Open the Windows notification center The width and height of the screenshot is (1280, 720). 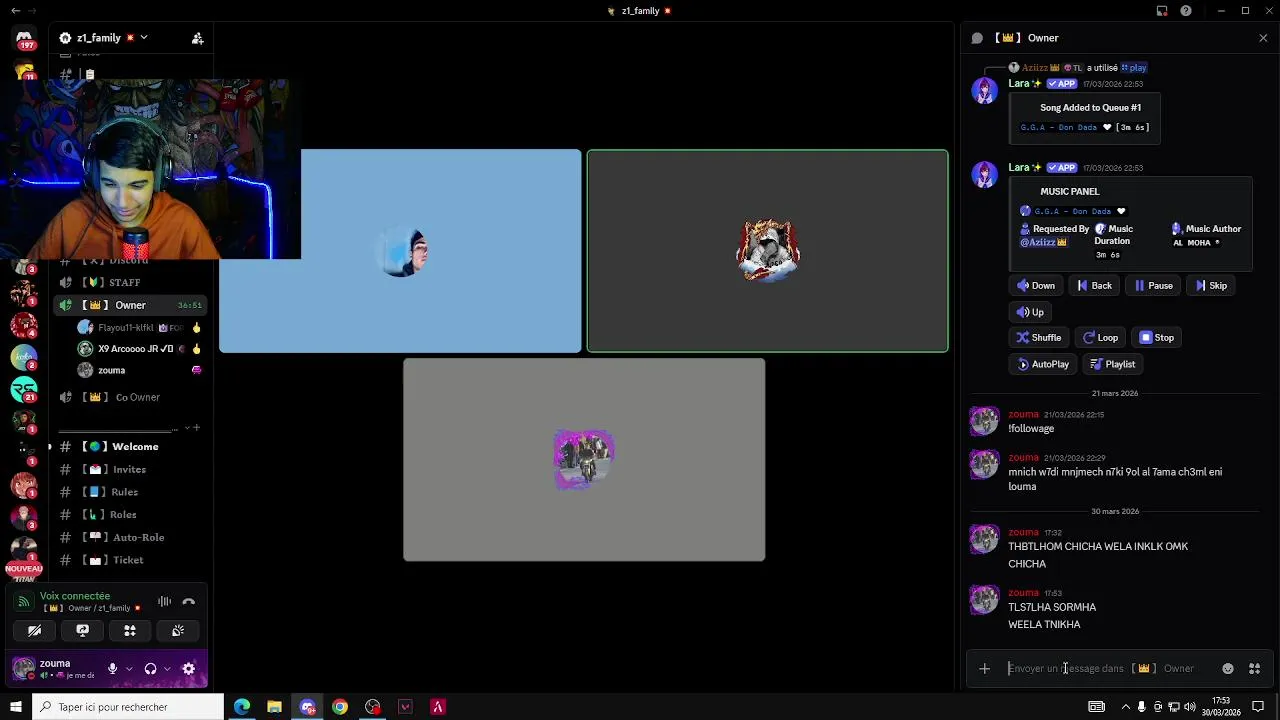point(1259,707)
